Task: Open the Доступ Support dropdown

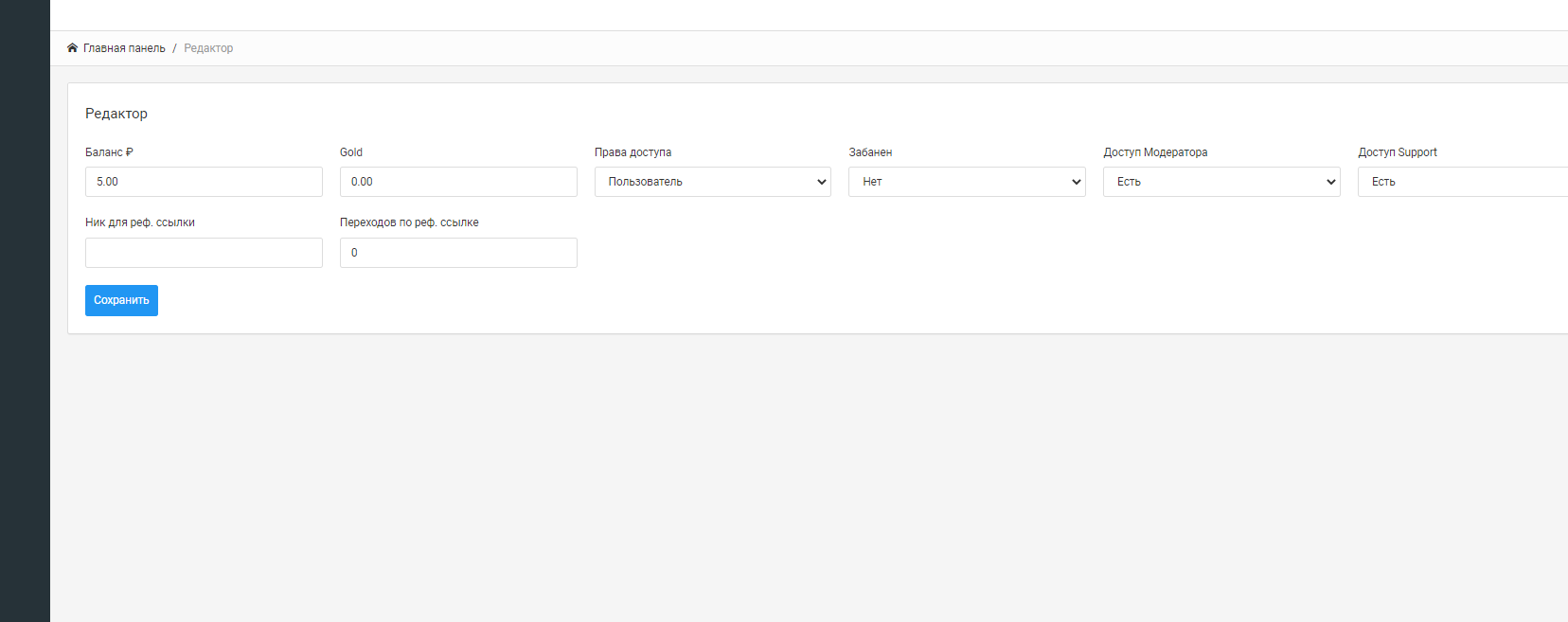Action: pyautogui.click(x=1463, y=182)
